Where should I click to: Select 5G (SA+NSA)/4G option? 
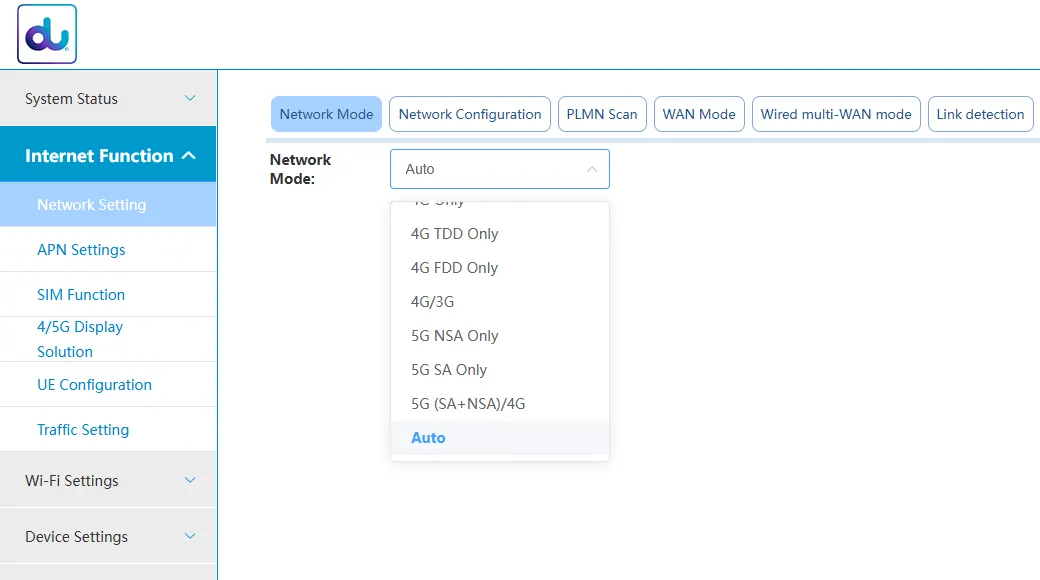coord(468,404)
